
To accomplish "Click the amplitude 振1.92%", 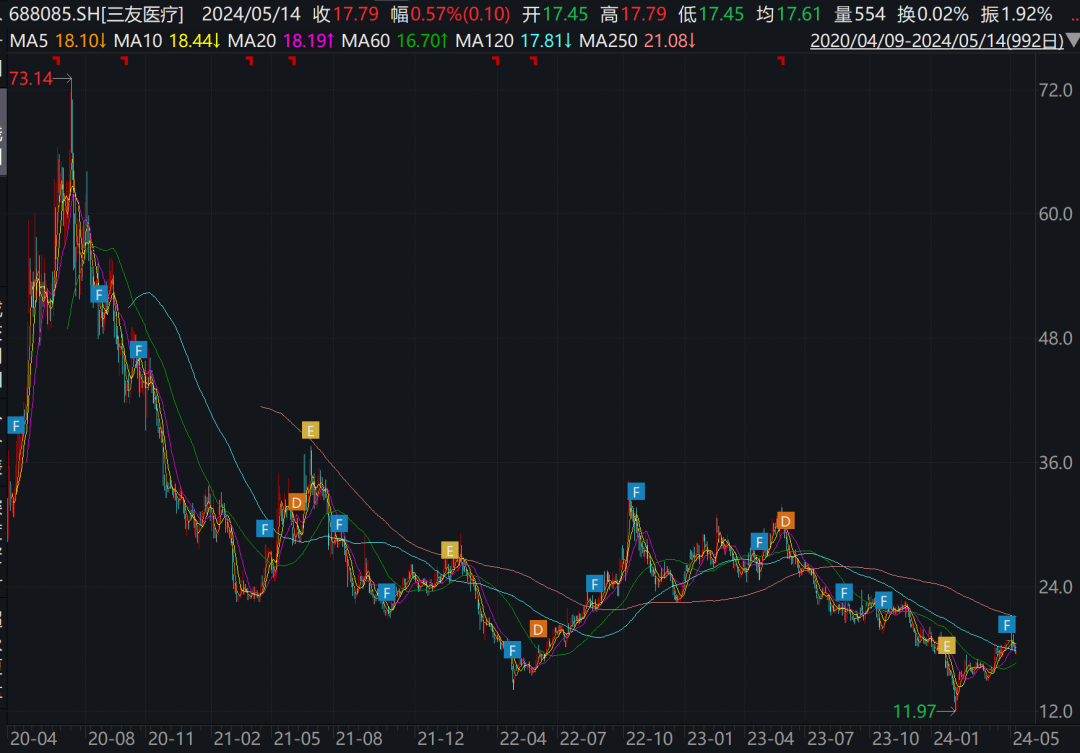I will 1017,14.
